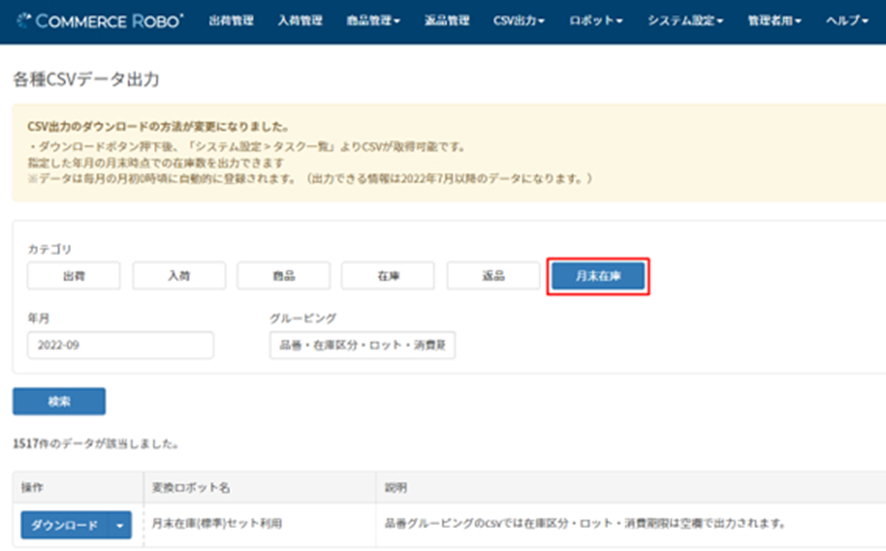Select the 入荷 category button
Viewport: 886px width, 551px height.
[x=179, y=276]
